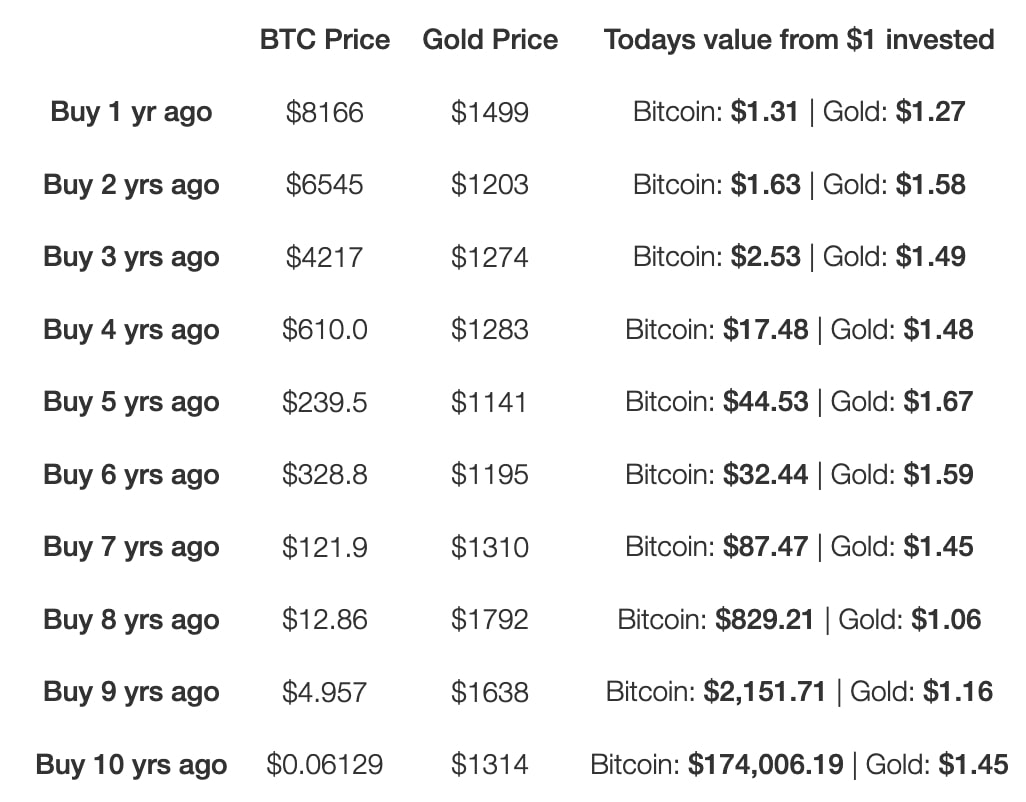
Task: Select the Buy 5 yrs ago row label
Action: click(x=131, y=402)
